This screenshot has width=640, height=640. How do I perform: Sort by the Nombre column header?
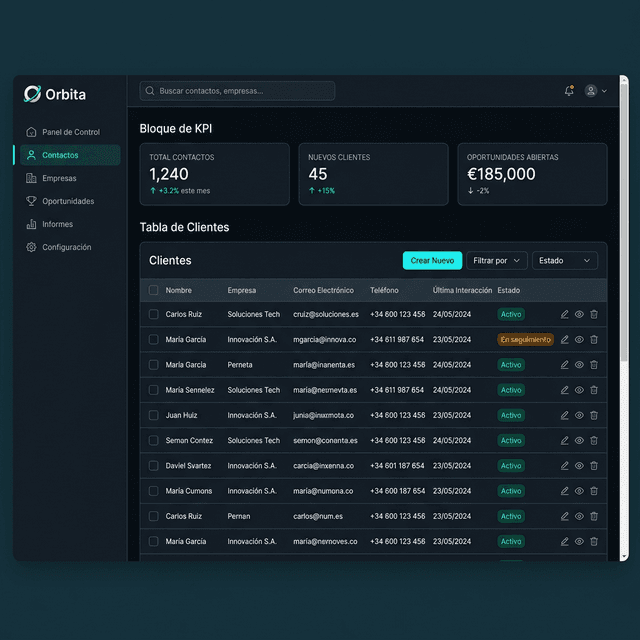click(x=178, y=290)
